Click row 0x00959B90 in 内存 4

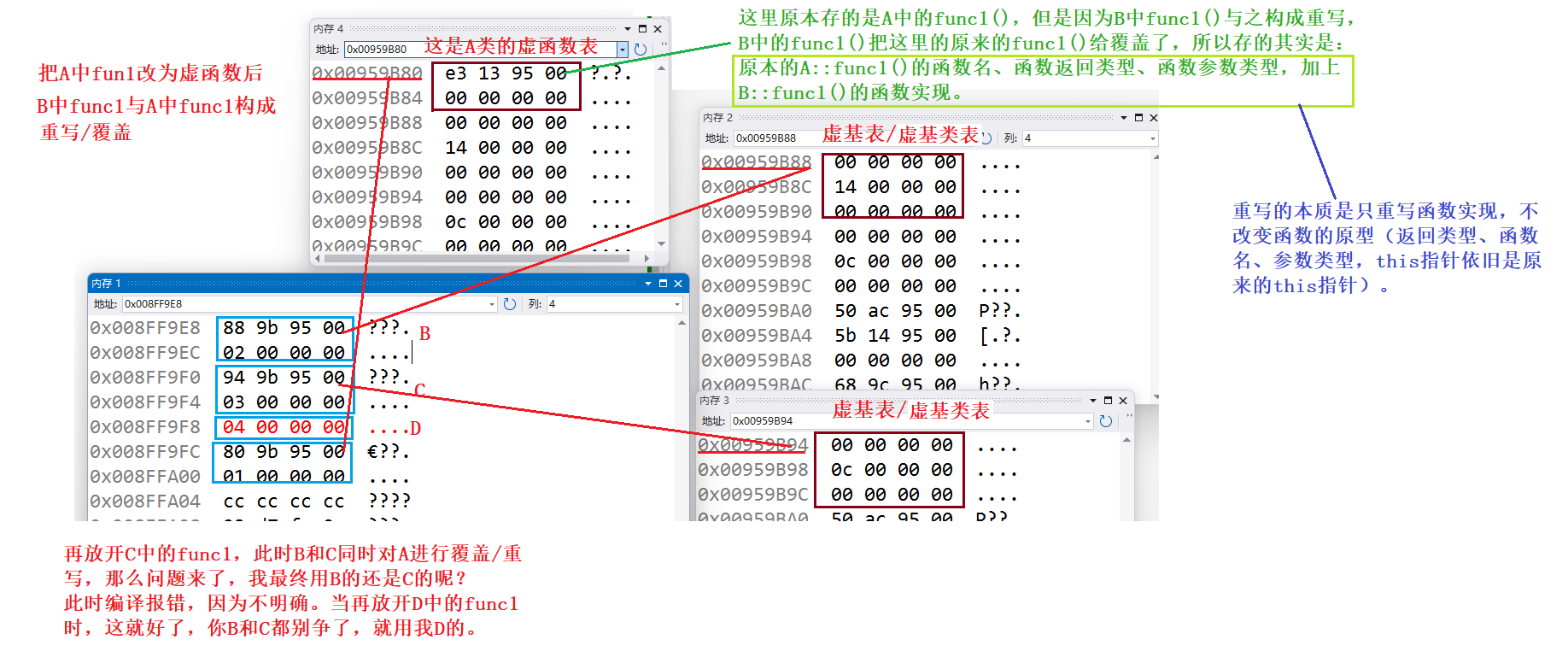(472, 173)
